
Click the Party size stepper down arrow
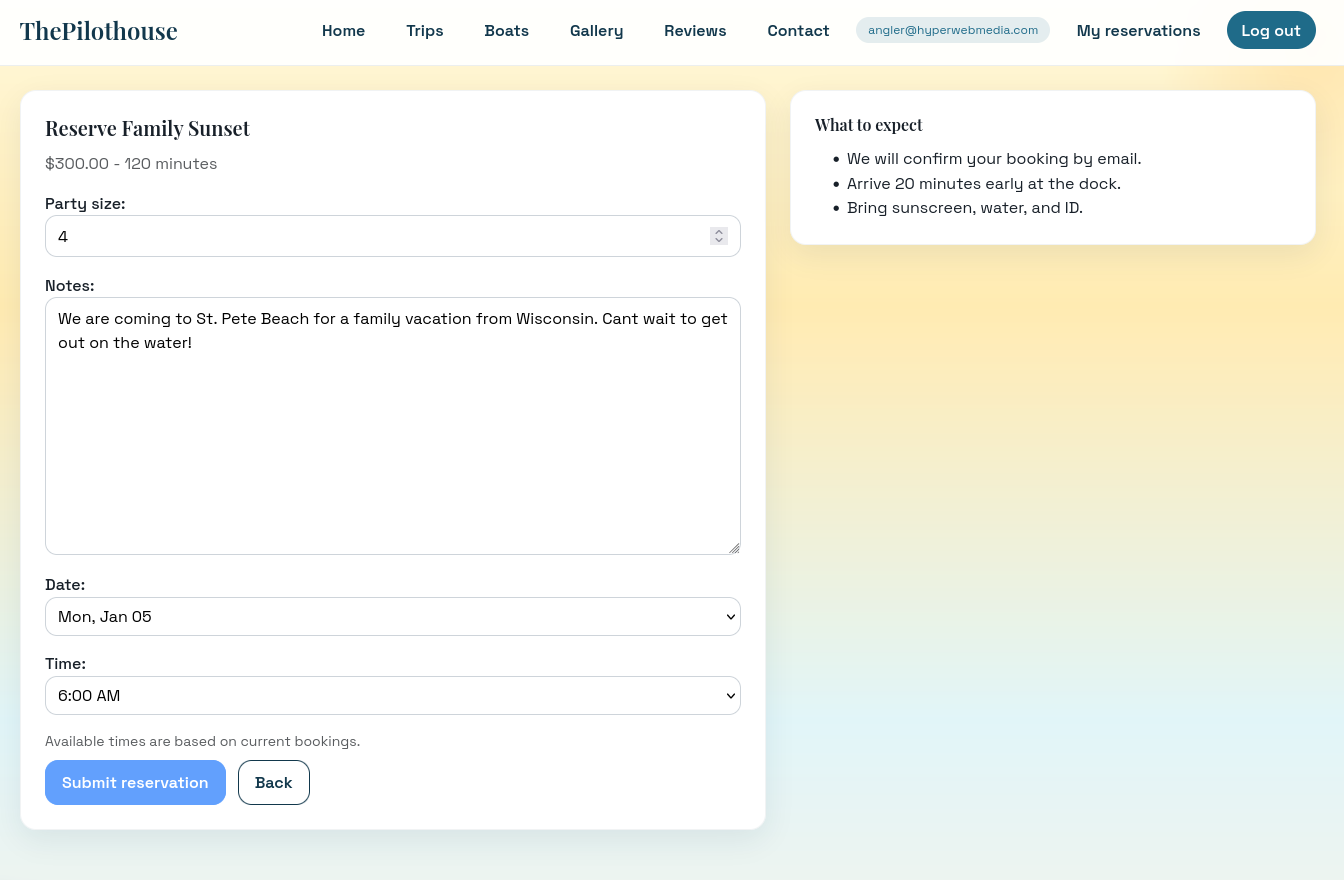pos(719,241)
